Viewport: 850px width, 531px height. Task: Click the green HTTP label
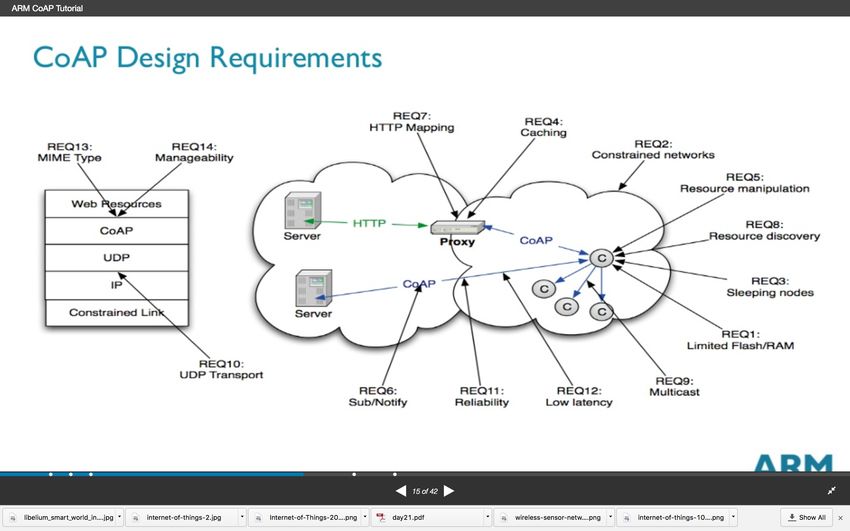[x=369, y=223]
